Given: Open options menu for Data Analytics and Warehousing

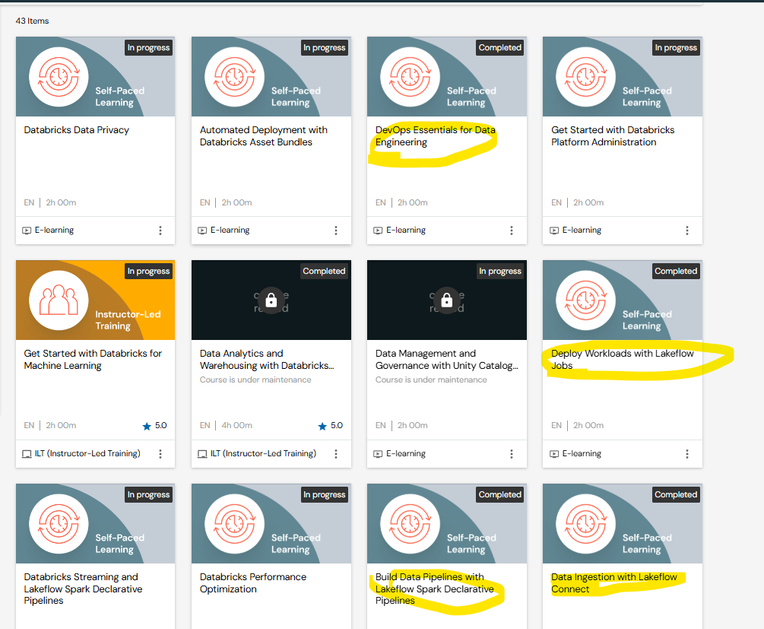Looking at the screenshot, I should (x=336, y=454).
